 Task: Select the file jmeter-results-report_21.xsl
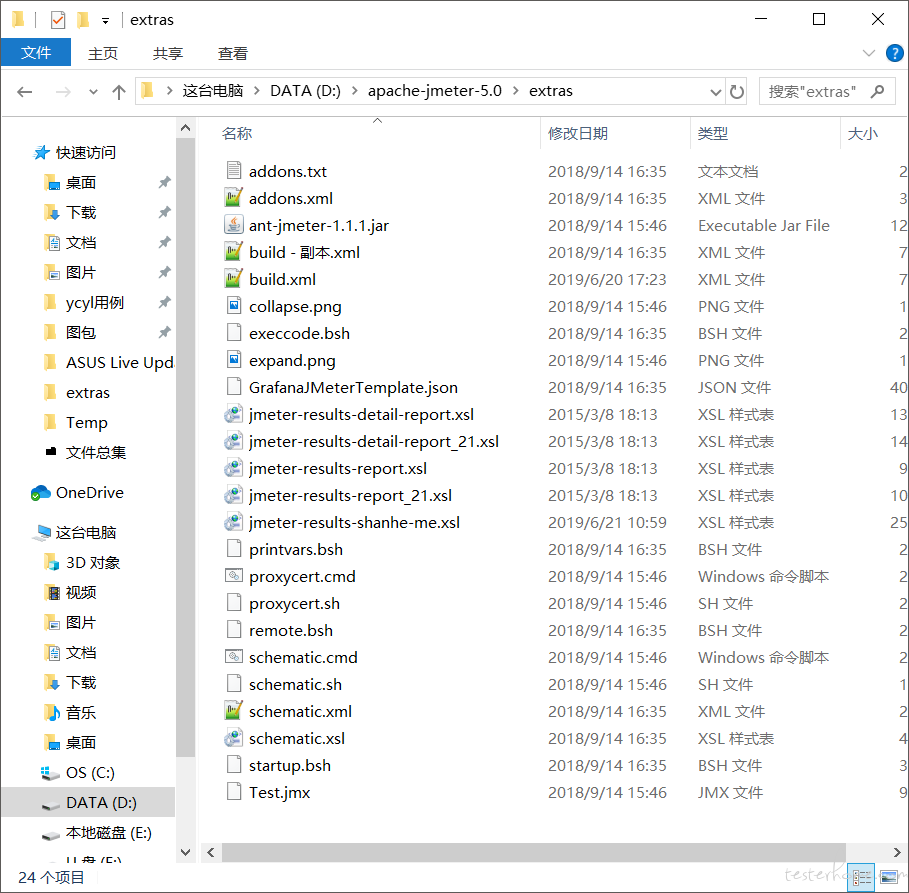[350, 496]
